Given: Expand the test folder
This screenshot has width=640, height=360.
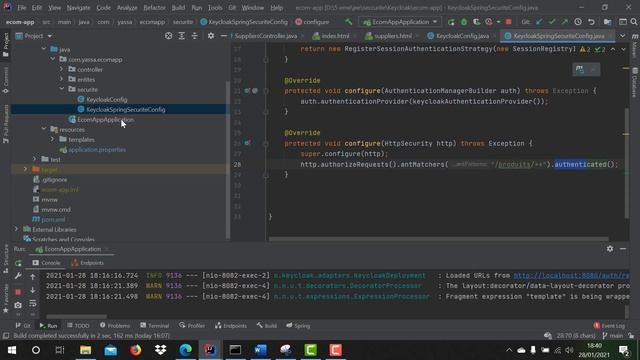Looking at the screenshot, I should (x=35, y=159).
